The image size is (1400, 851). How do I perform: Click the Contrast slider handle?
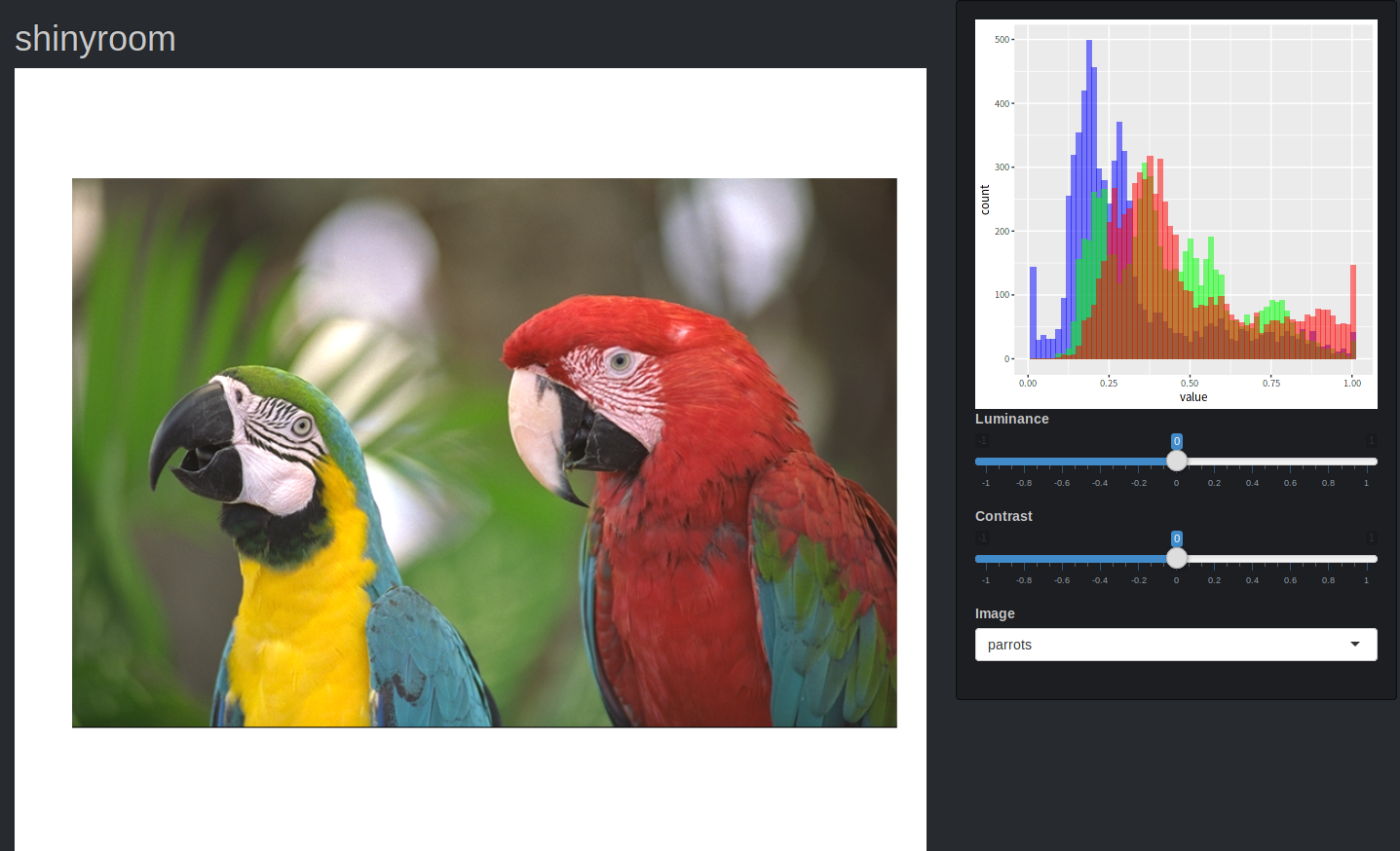[1176, 559]
